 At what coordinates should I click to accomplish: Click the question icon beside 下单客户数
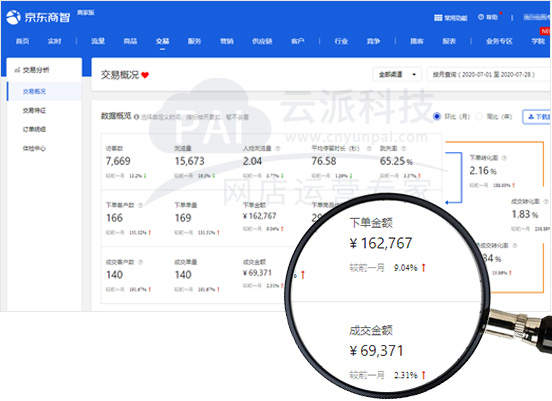(140, 205)
